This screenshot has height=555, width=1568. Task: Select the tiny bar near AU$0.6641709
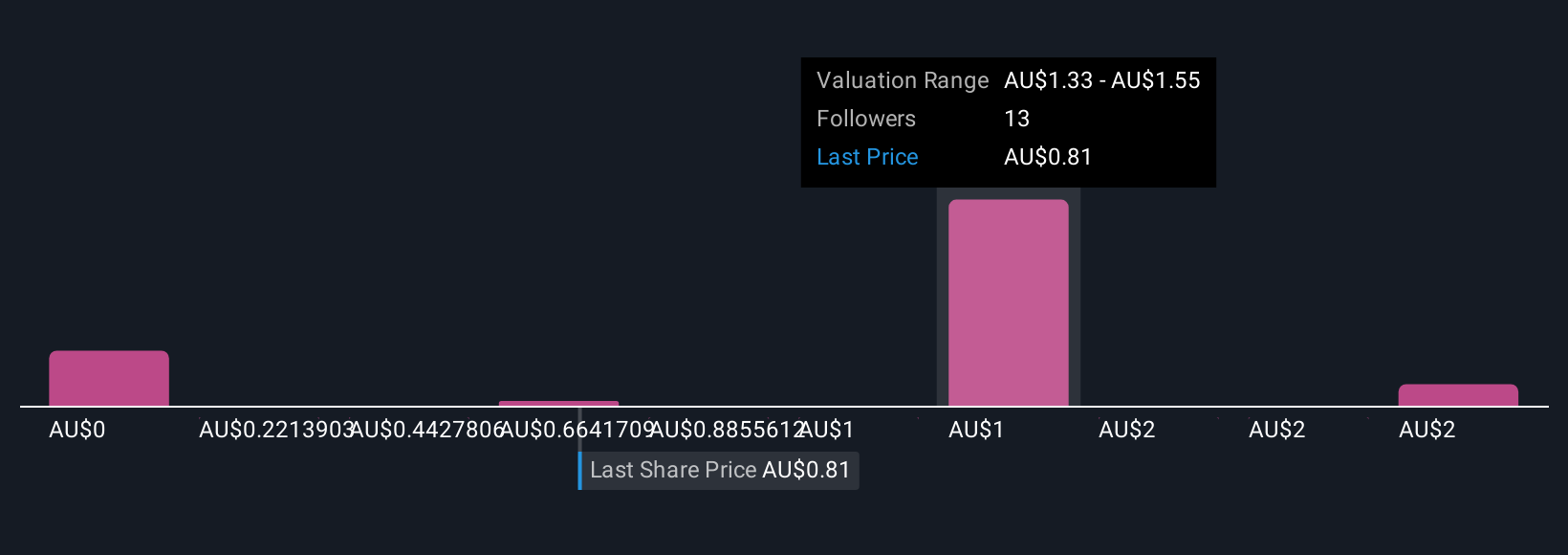558,403
